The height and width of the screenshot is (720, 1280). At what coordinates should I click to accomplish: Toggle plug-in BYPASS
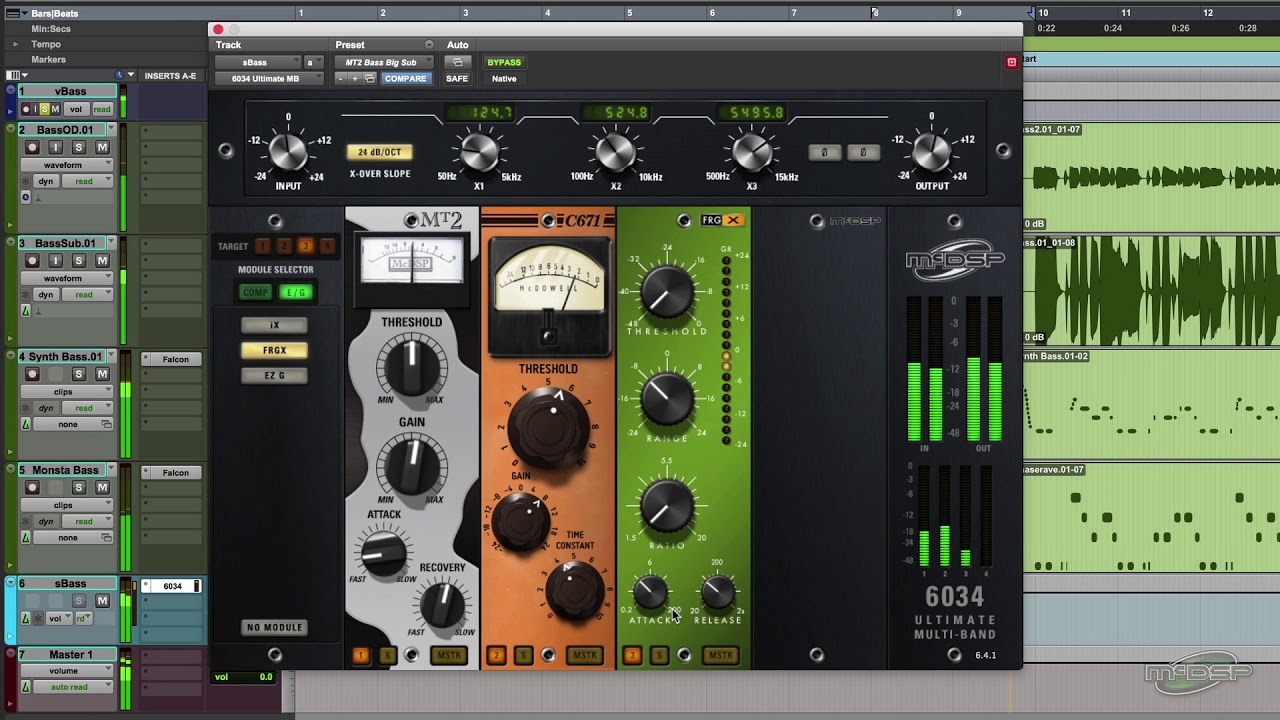(504, 62)
